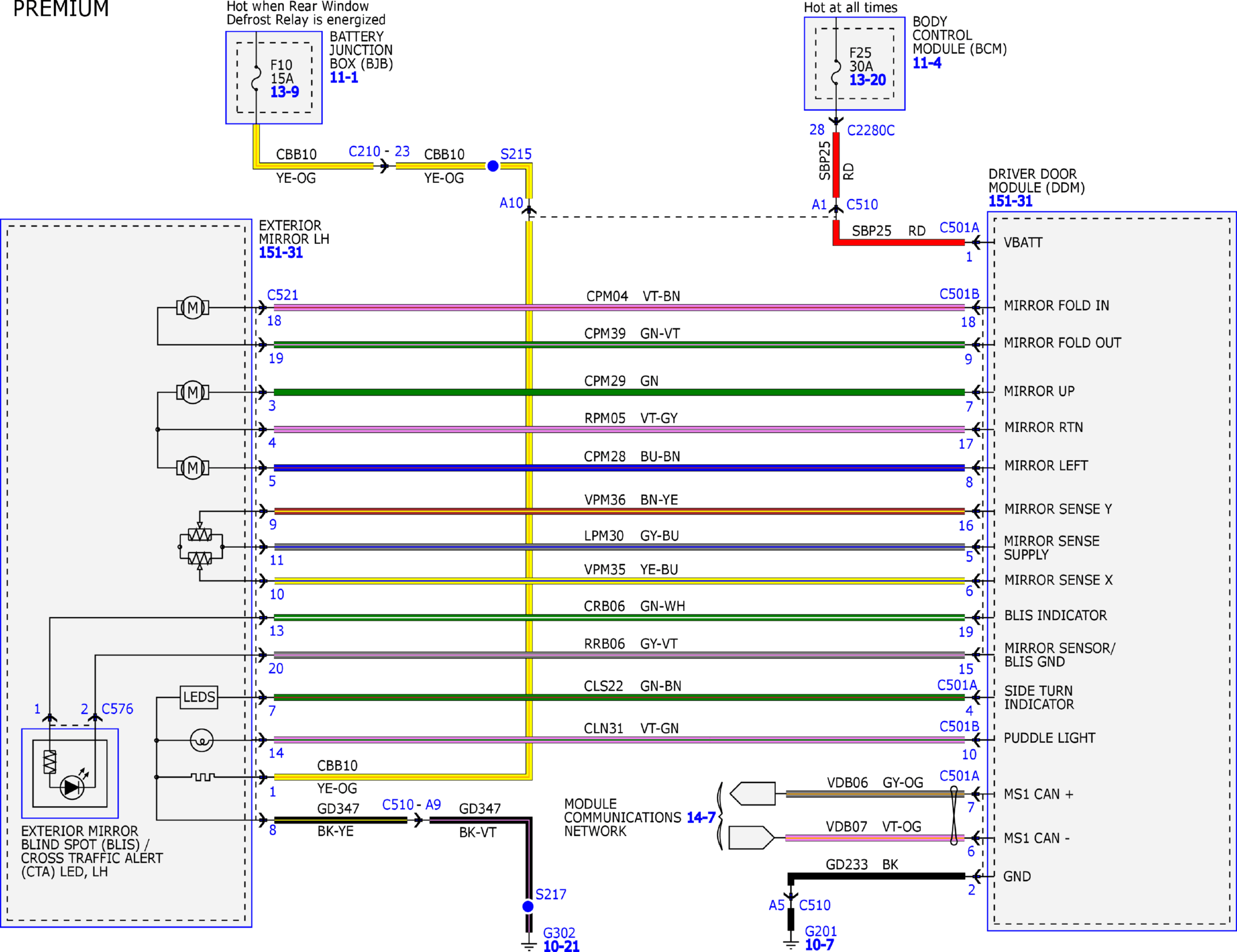Click the CLN31 VT-GN wire label
The height and width of the screenshot is (952, 1237).
click(631, 728)
